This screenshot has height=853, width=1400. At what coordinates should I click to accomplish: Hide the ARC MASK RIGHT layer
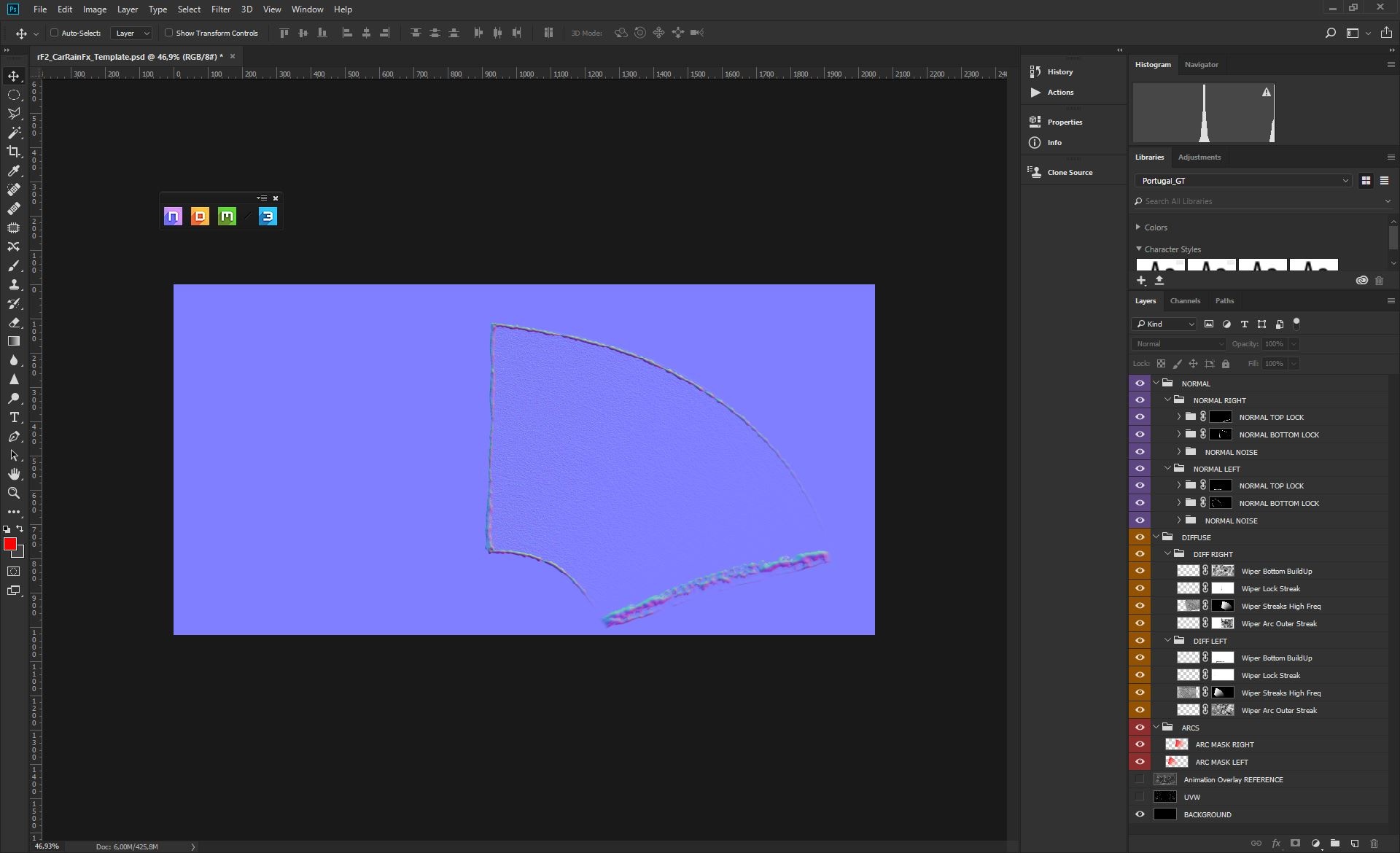(1140, 744)
